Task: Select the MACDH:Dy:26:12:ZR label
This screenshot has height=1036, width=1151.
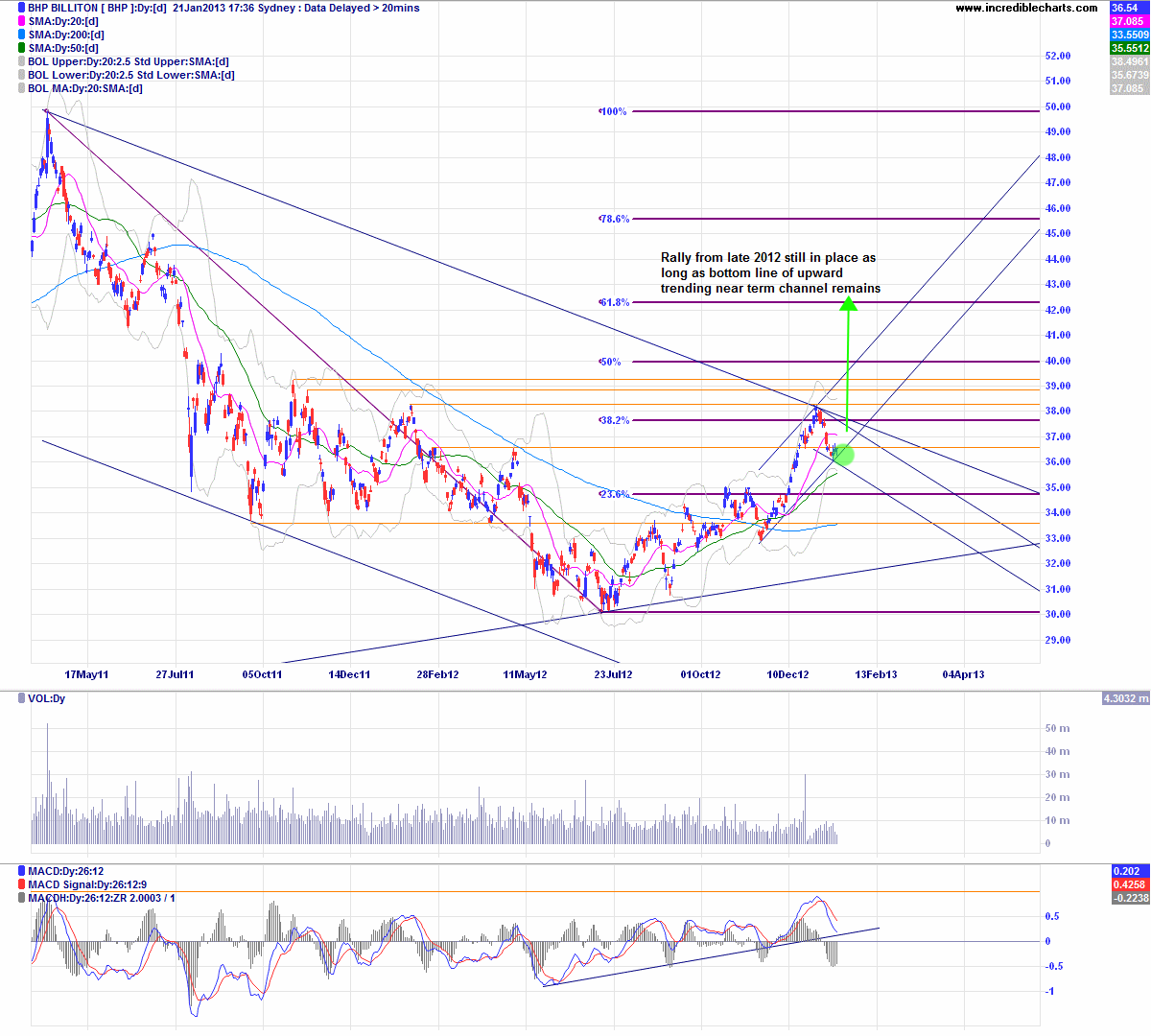Action: click(x=102, y=898)
